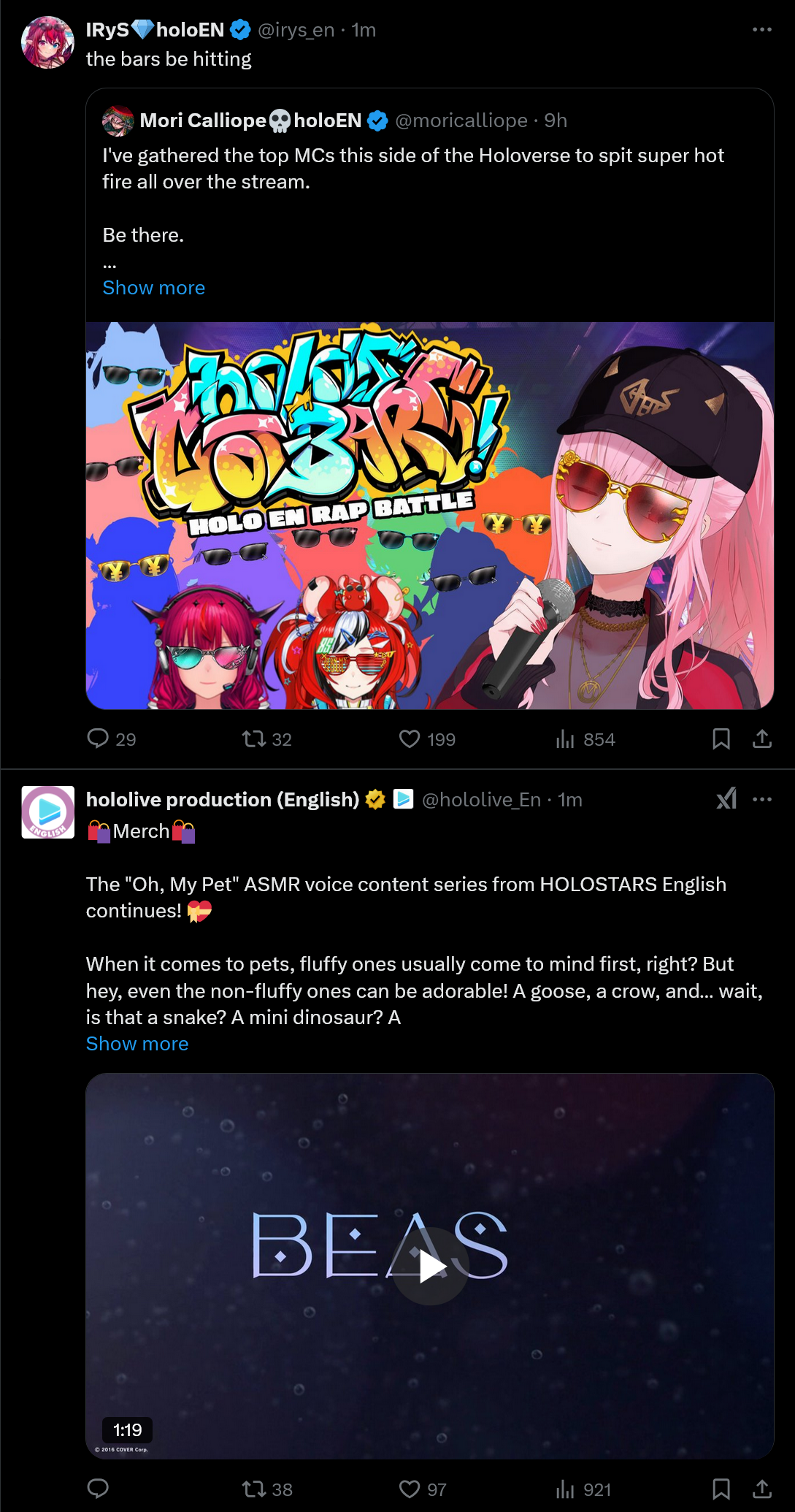Click the Grok explain icon on hololive tweet
This screenshot has width=795, height=1512.
point(726,799)
